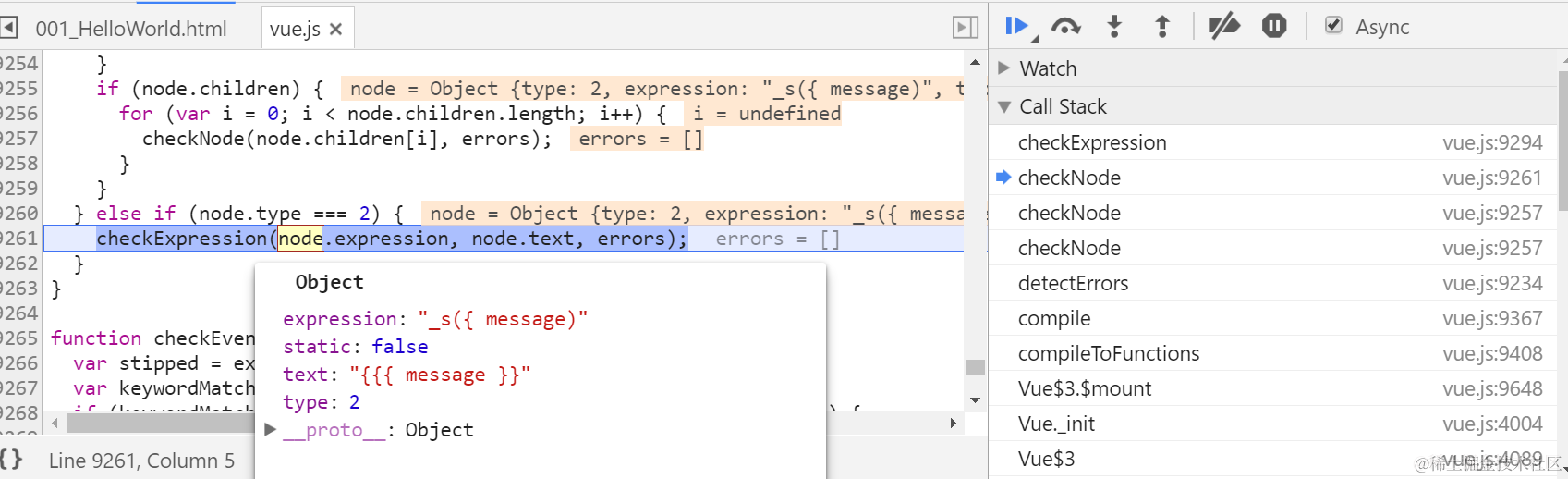
Task: Set breakpoint on line 9255 gutter
Action: pos(19,89)
